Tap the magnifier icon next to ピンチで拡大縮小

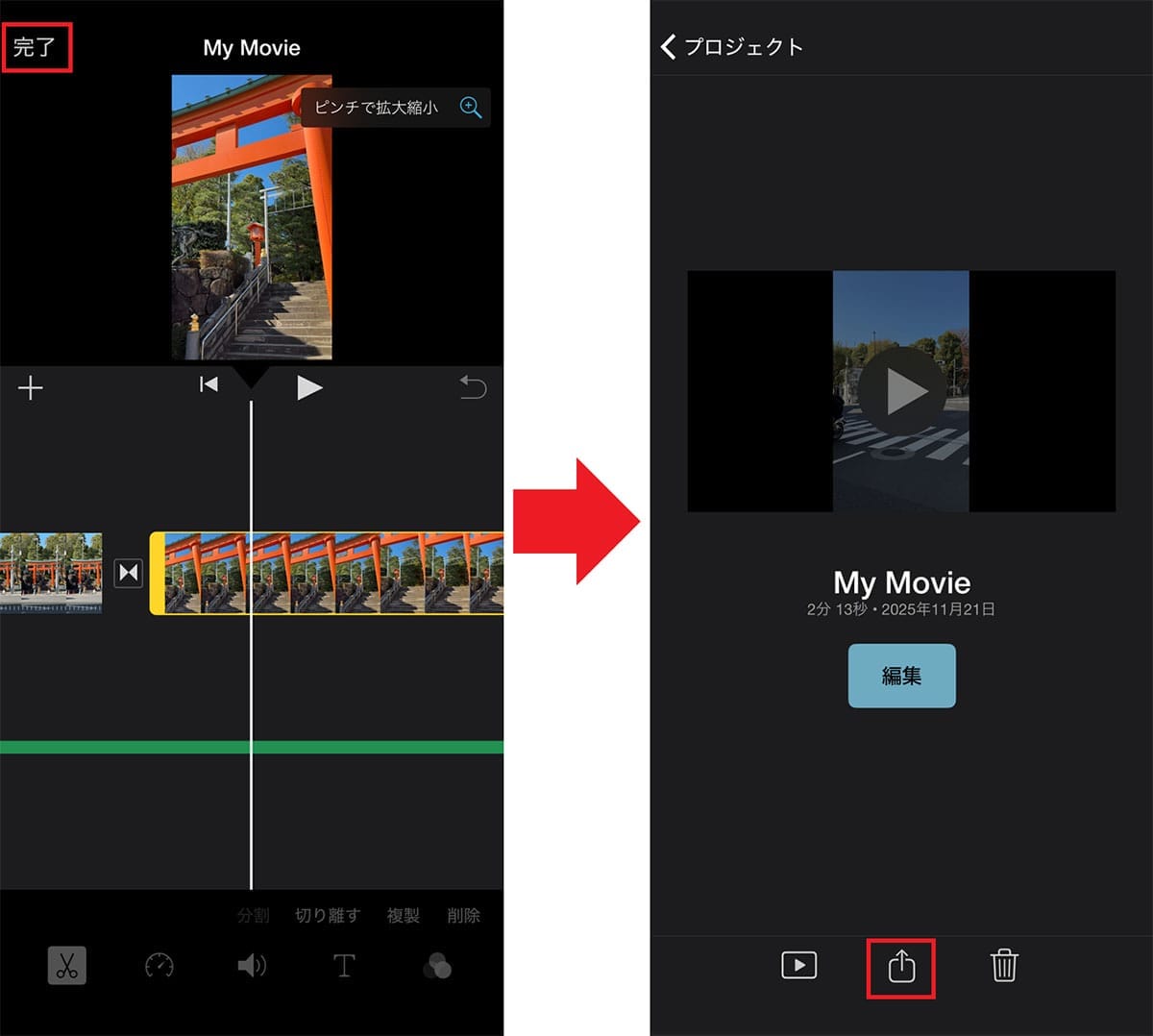[x=471, y=108]
